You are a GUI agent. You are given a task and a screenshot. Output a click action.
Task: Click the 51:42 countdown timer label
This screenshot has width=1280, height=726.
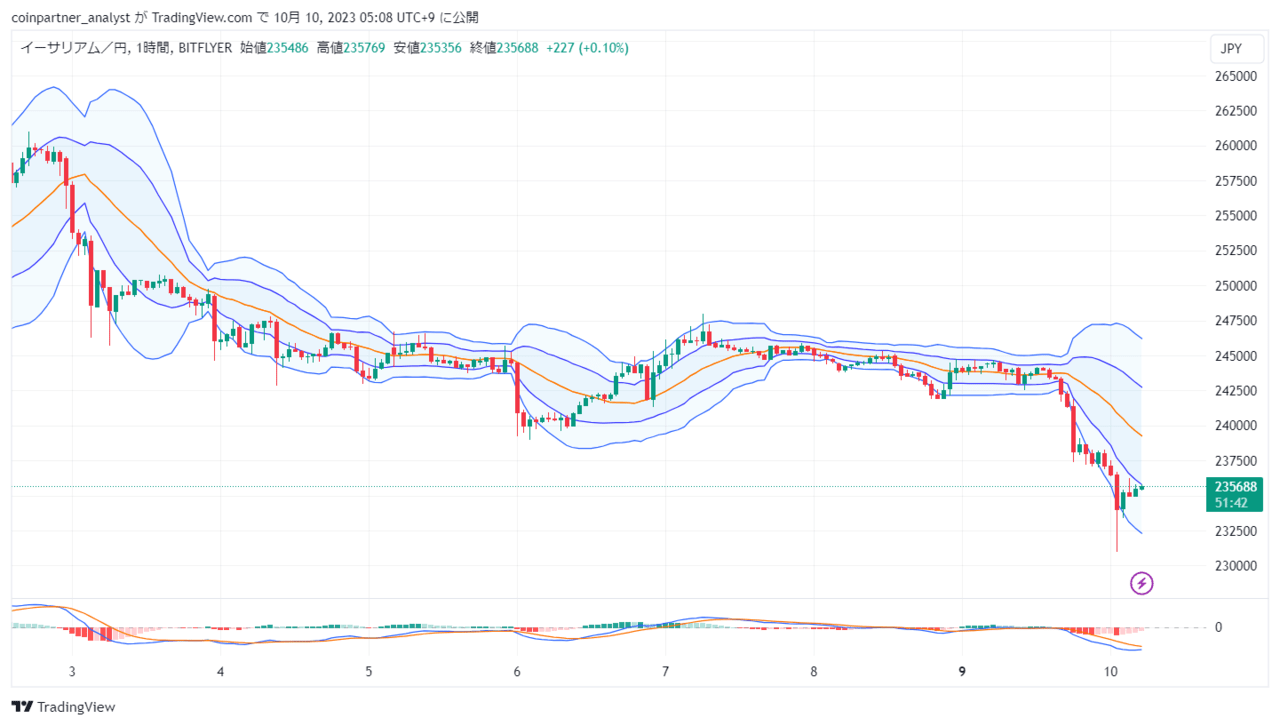[1234, 503]
